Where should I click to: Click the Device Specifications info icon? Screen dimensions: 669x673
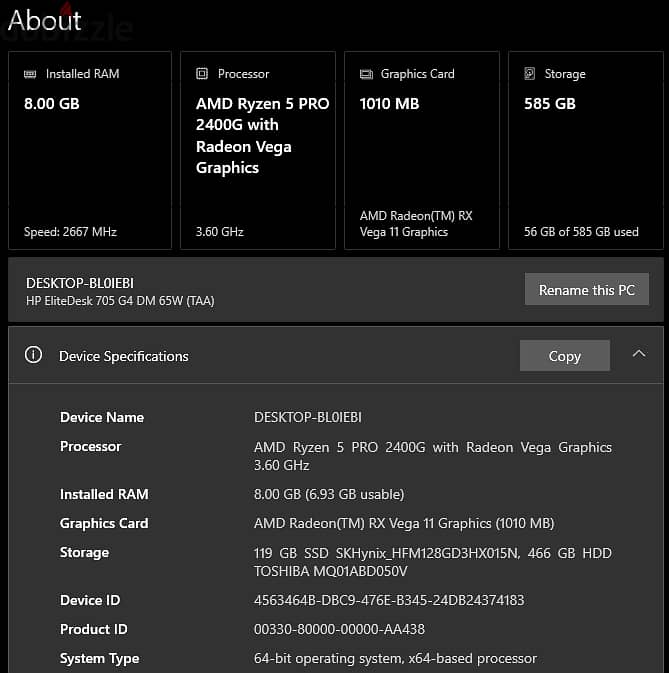click(x=33, y=355)
